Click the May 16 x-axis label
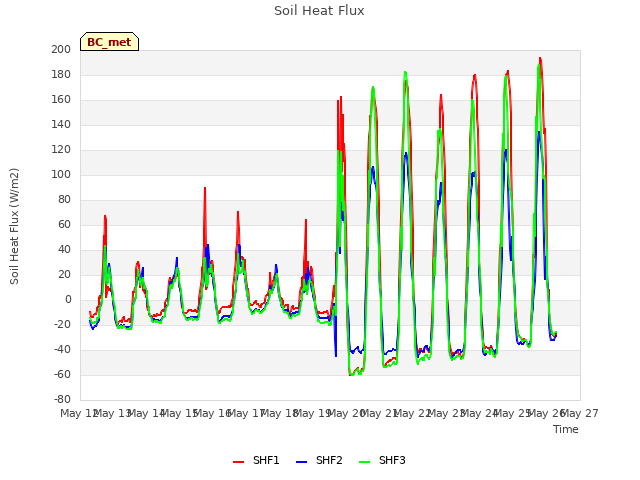Screen dimensions: 640x480 coord(213,414)
